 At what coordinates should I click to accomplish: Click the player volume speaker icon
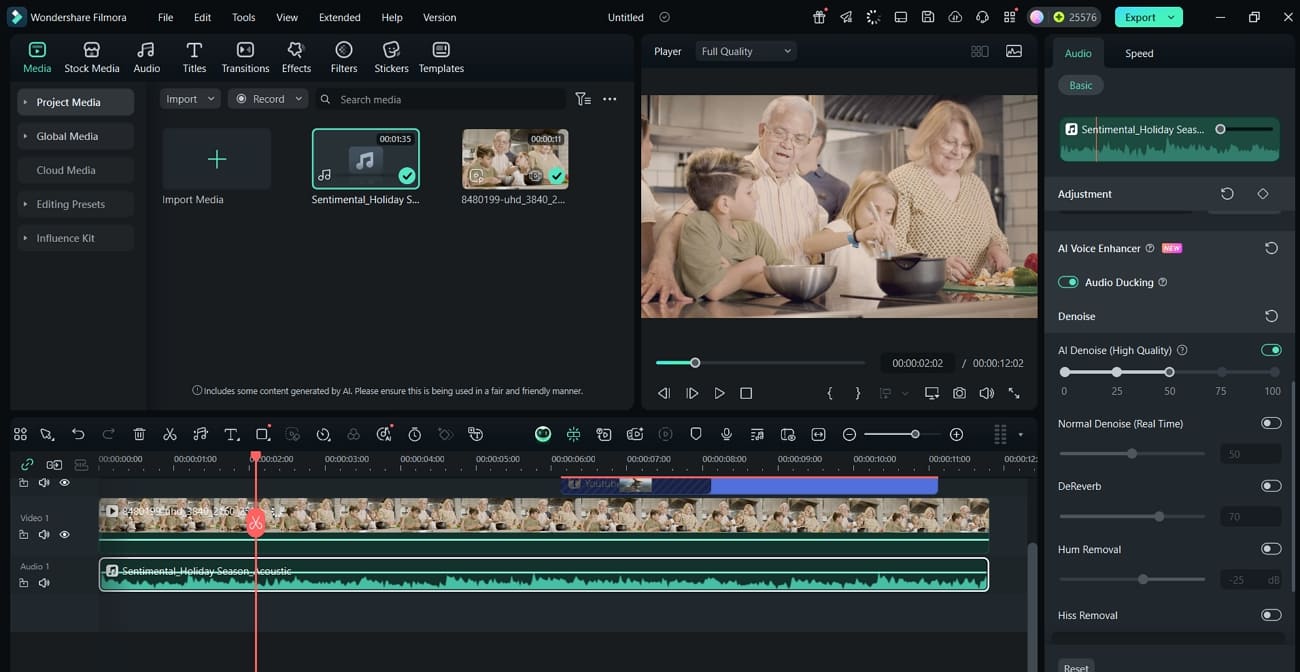click(987, 393)
